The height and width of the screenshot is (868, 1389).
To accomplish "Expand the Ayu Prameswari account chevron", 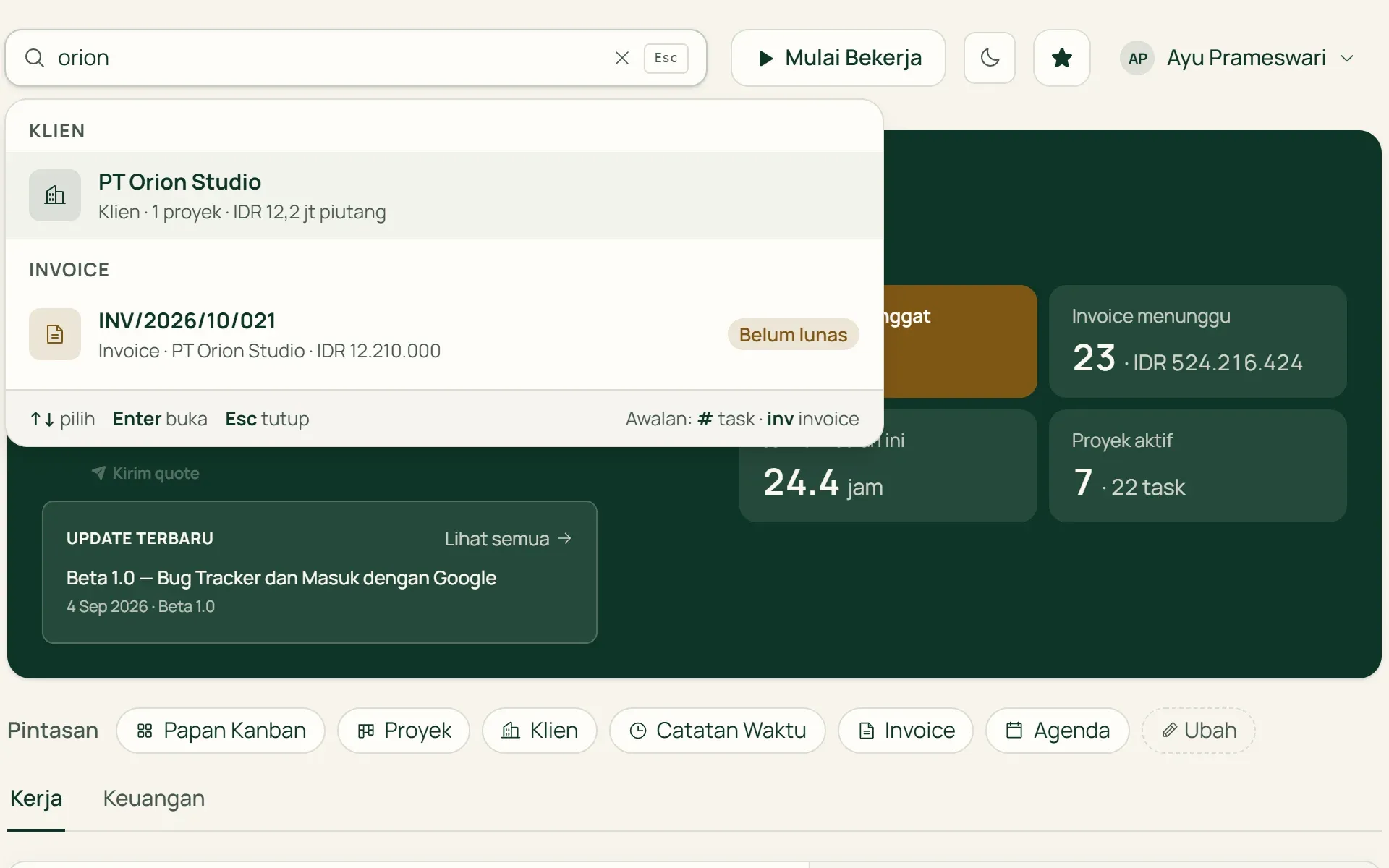I will [x=1347, y=58].
